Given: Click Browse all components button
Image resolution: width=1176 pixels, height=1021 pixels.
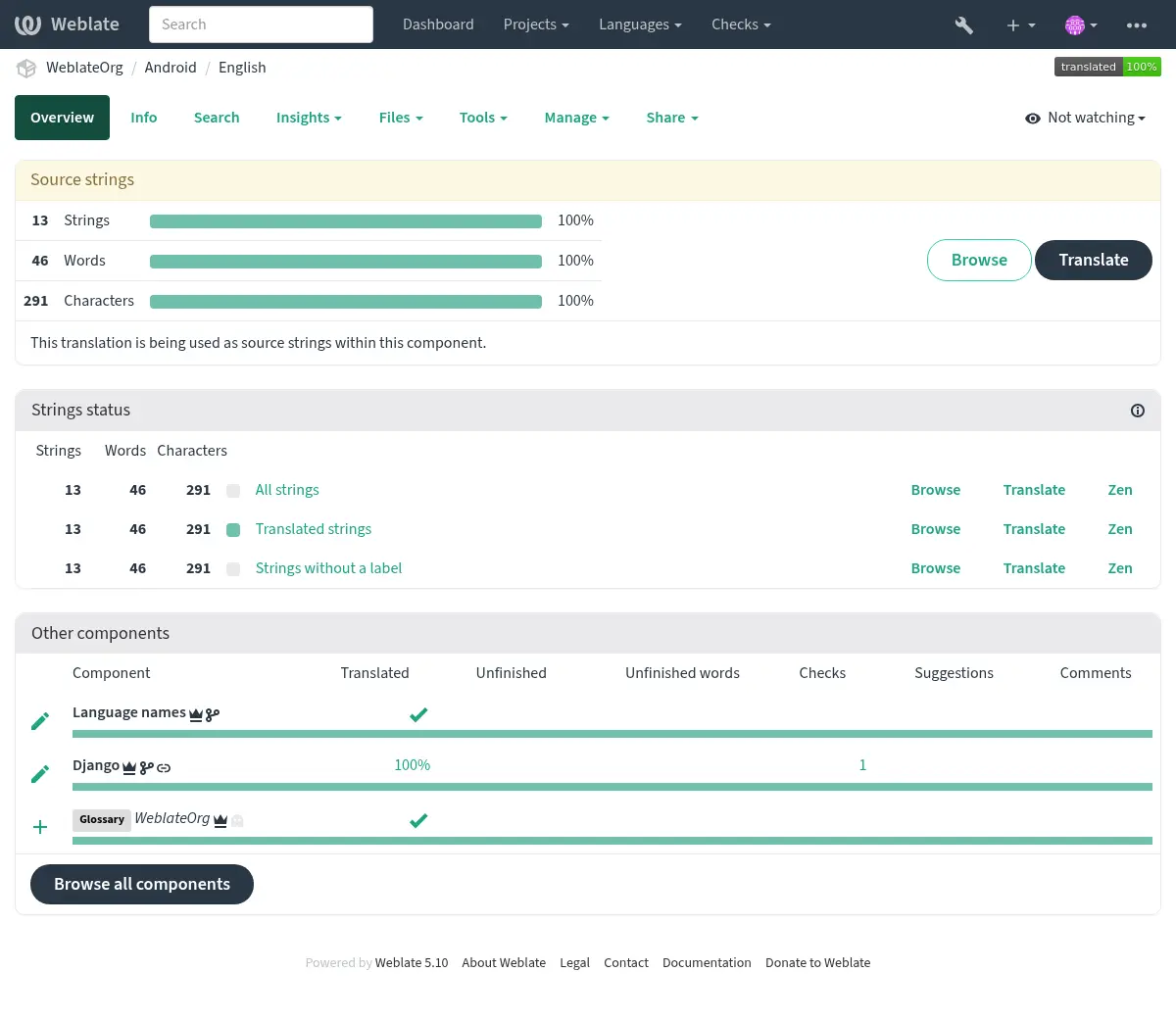Looking at the screenshot, I should tap(142, 884).
